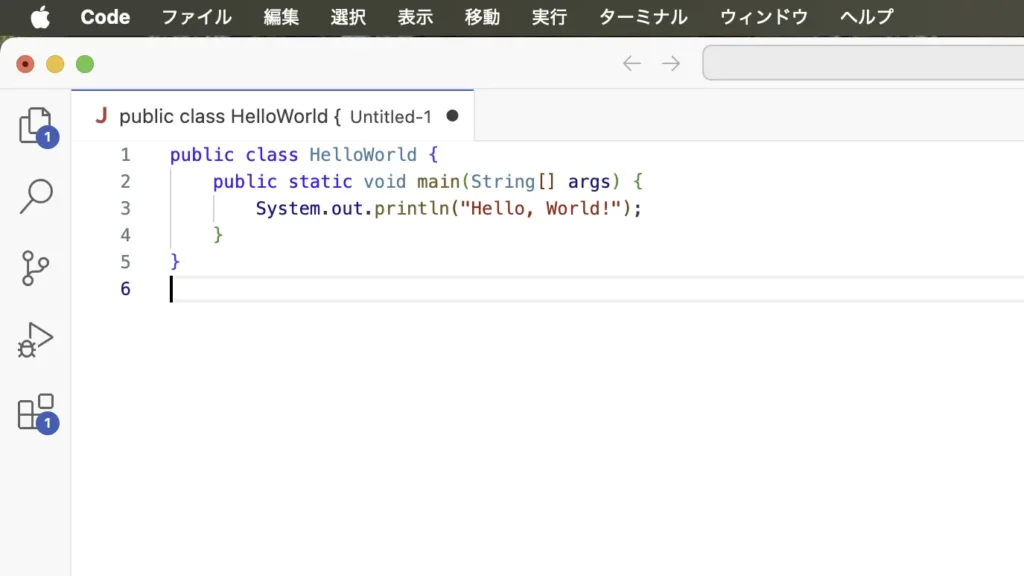Open the ファイル menu

point(196,17)
